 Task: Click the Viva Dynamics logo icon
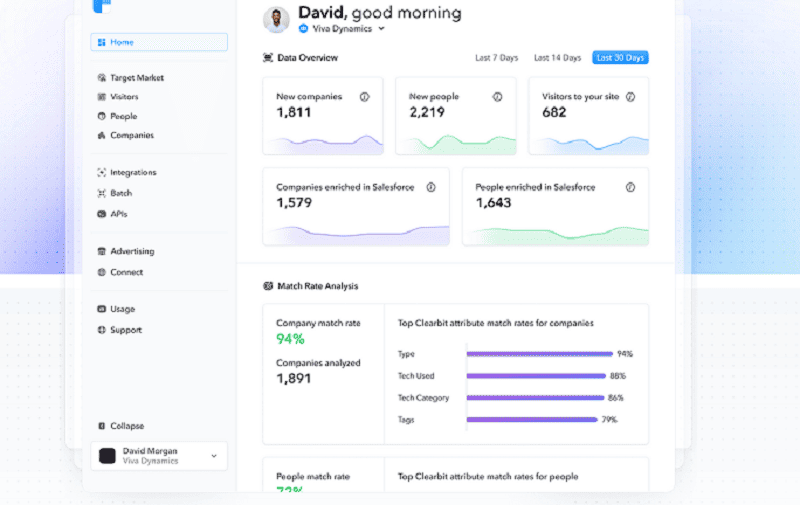point(304,29)
